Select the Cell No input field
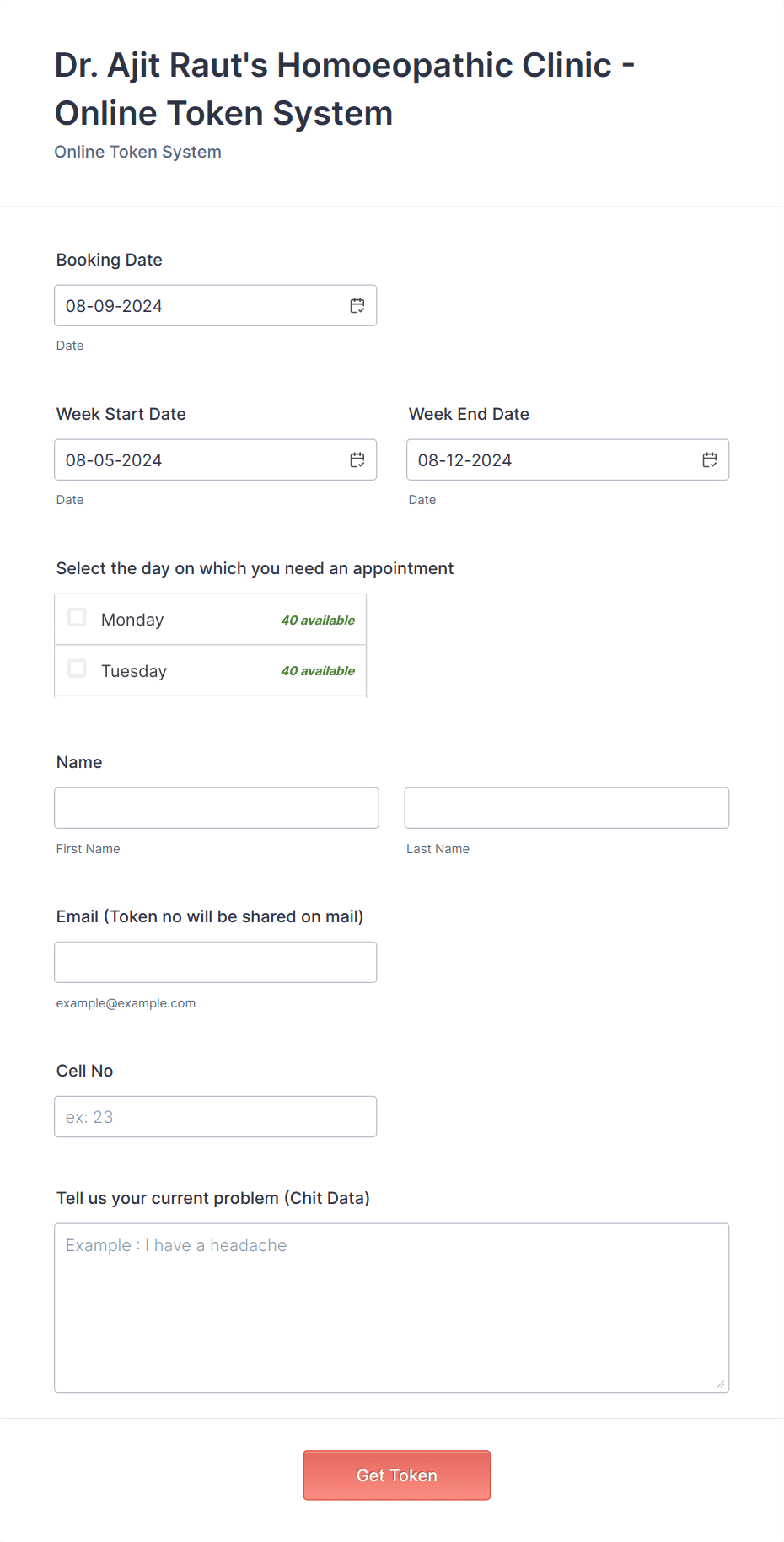 215,1116
